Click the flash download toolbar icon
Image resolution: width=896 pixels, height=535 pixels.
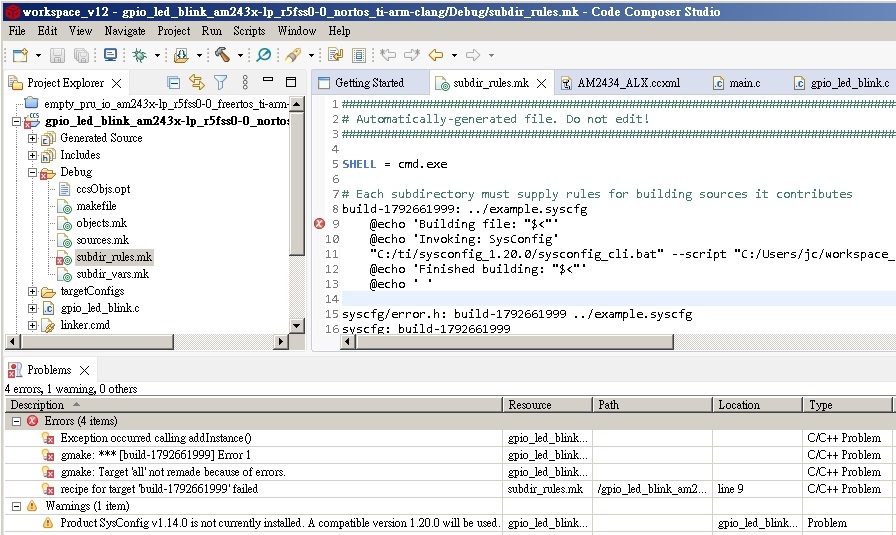(181, 55)
